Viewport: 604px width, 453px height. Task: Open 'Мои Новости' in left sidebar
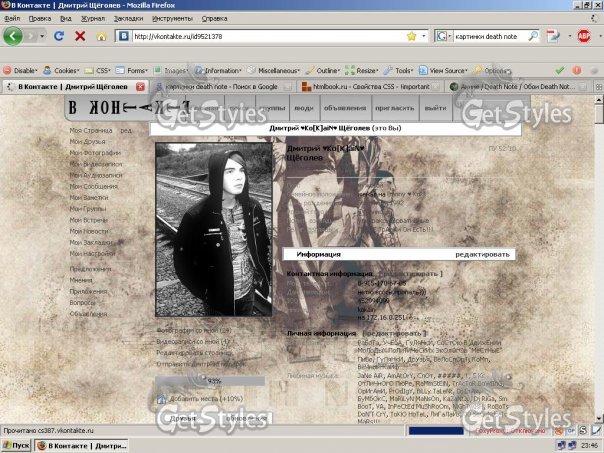[89, 232]
